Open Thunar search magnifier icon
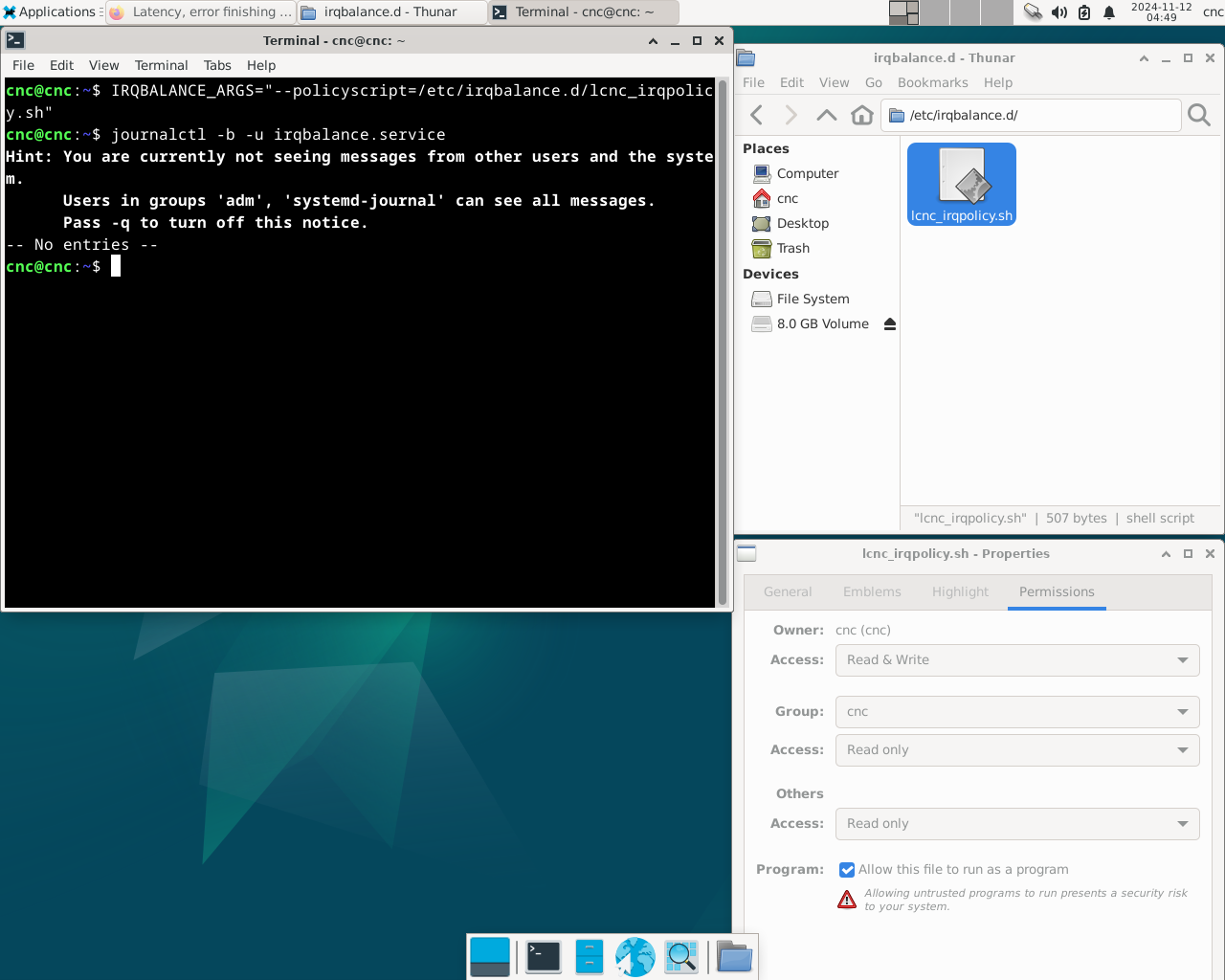 (1199, 115)
